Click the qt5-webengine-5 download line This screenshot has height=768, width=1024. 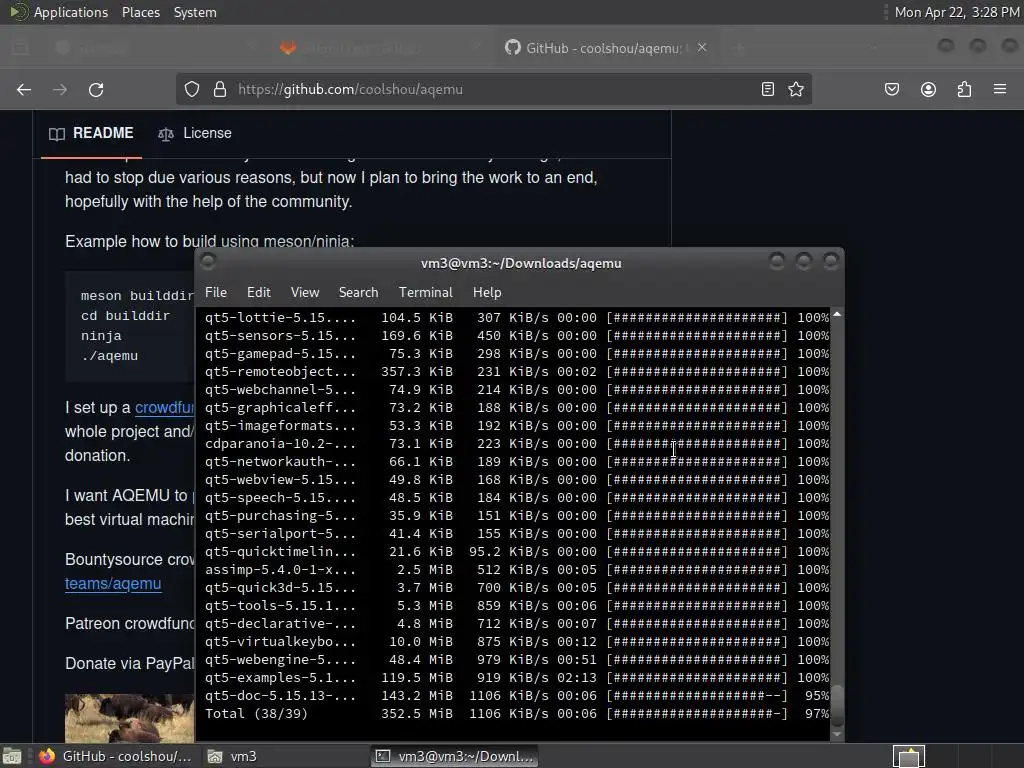point(517,660)
